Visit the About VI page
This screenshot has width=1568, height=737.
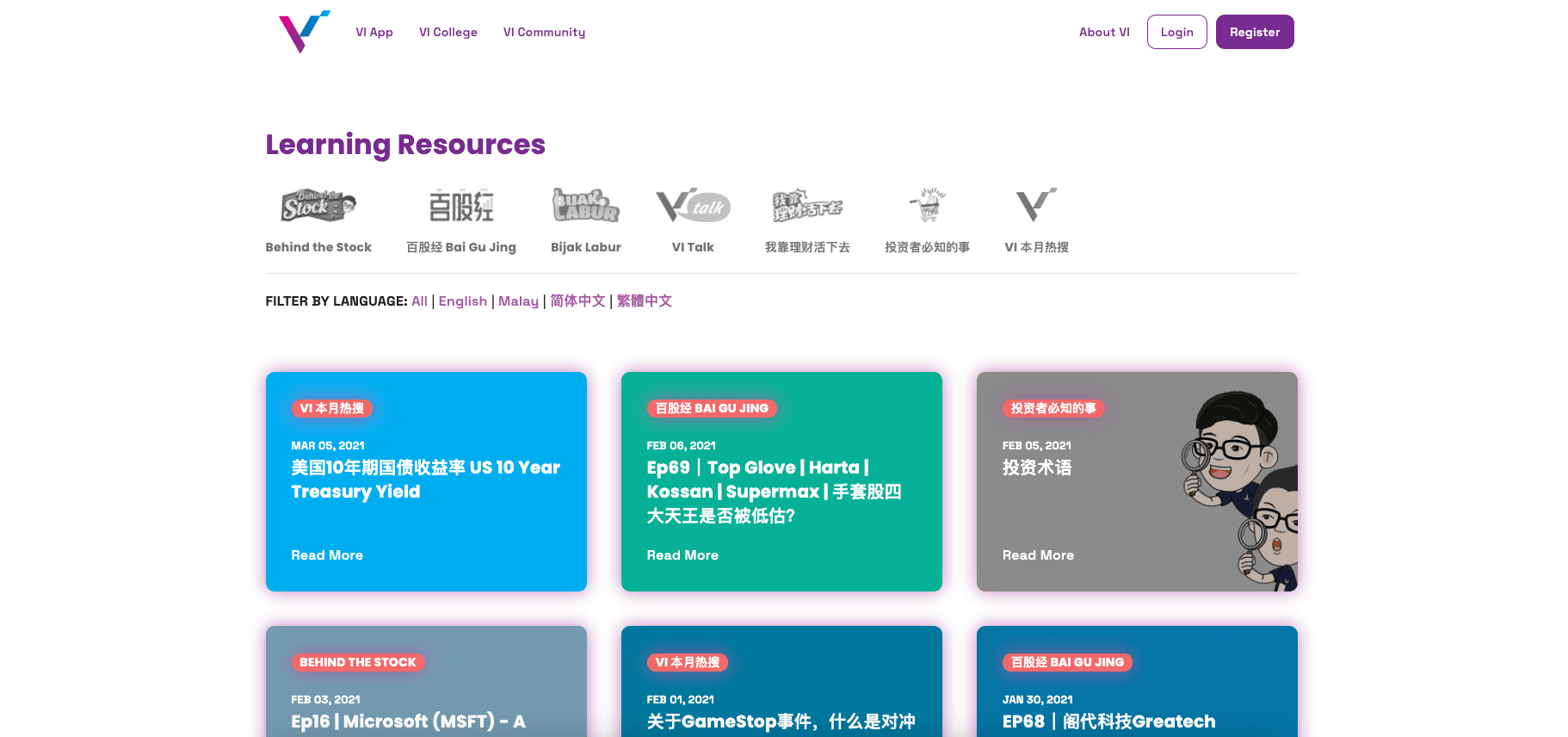click(1104, 33)
